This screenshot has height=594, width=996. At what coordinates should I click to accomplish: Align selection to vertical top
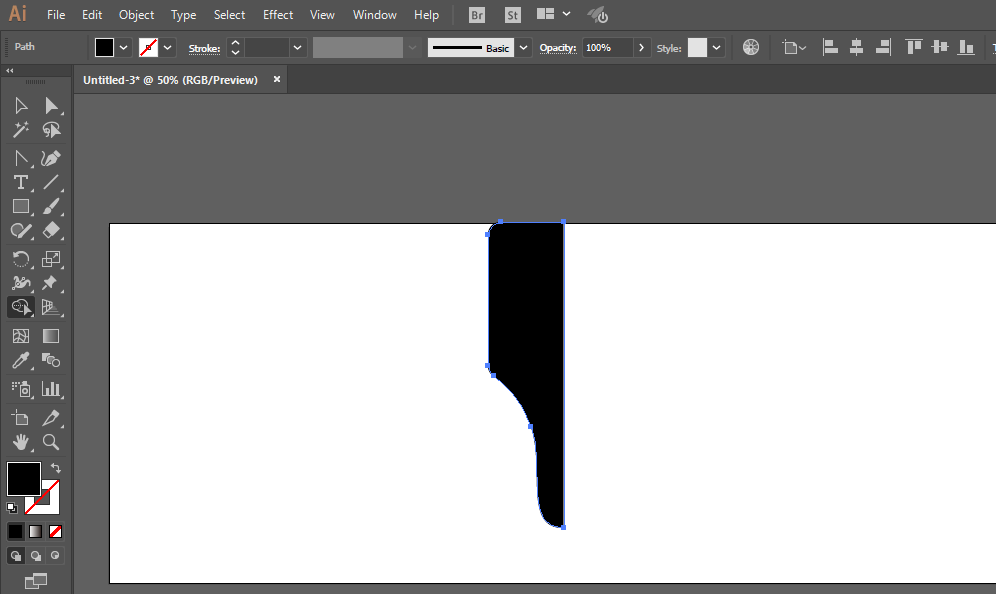point(913,47)
